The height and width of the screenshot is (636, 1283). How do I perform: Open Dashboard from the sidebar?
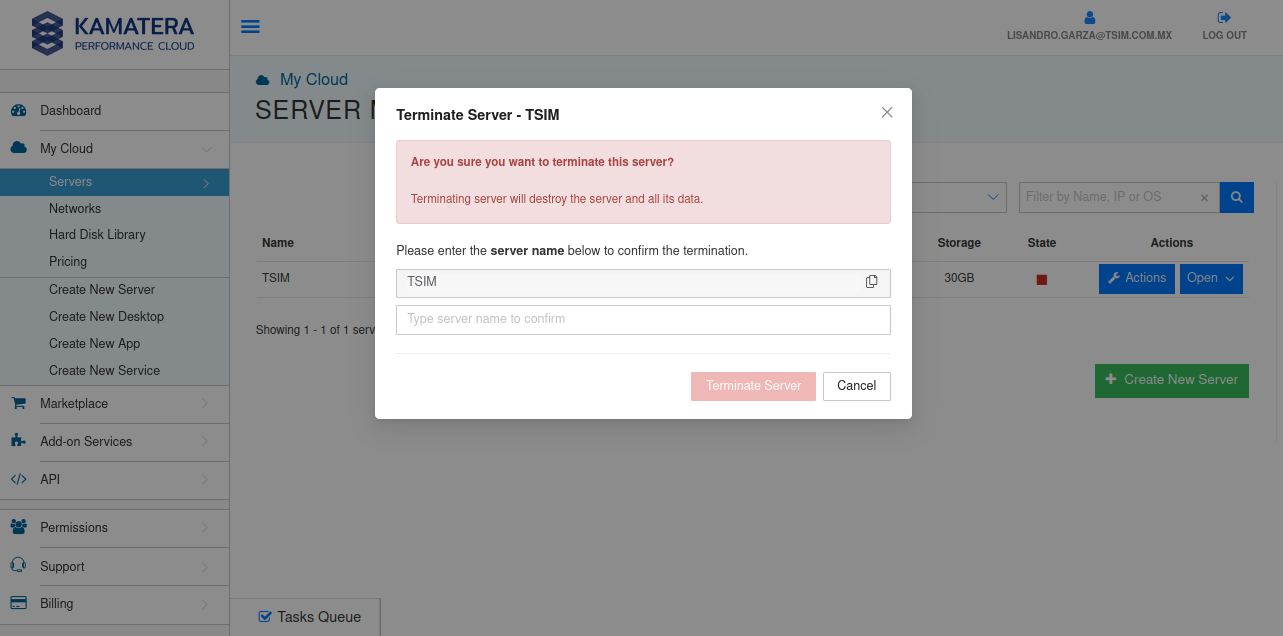click(x=70, y=111)
